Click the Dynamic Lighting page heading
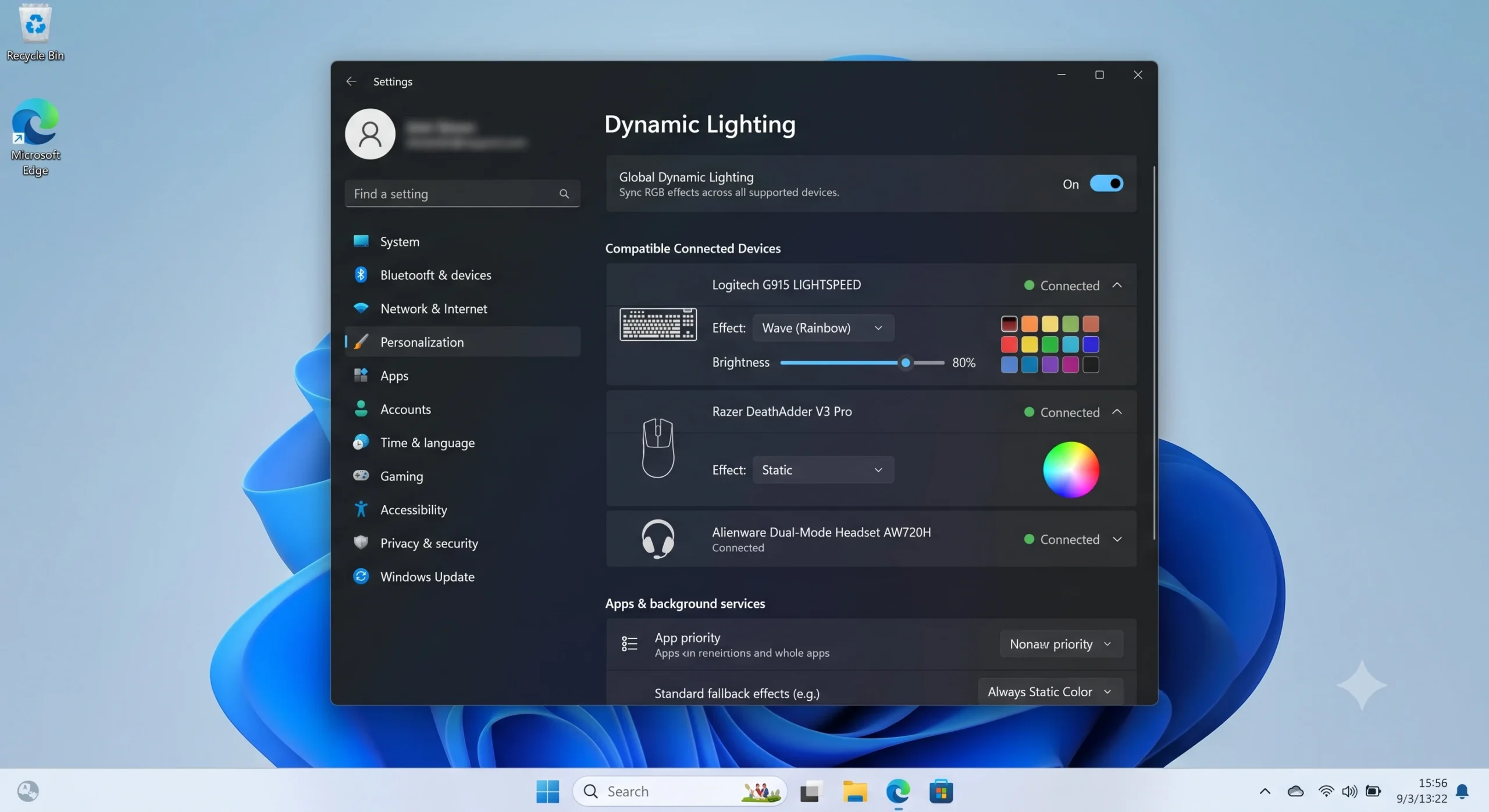The width and height of the screenshot is (1489, 812). [x=700, y=124]
